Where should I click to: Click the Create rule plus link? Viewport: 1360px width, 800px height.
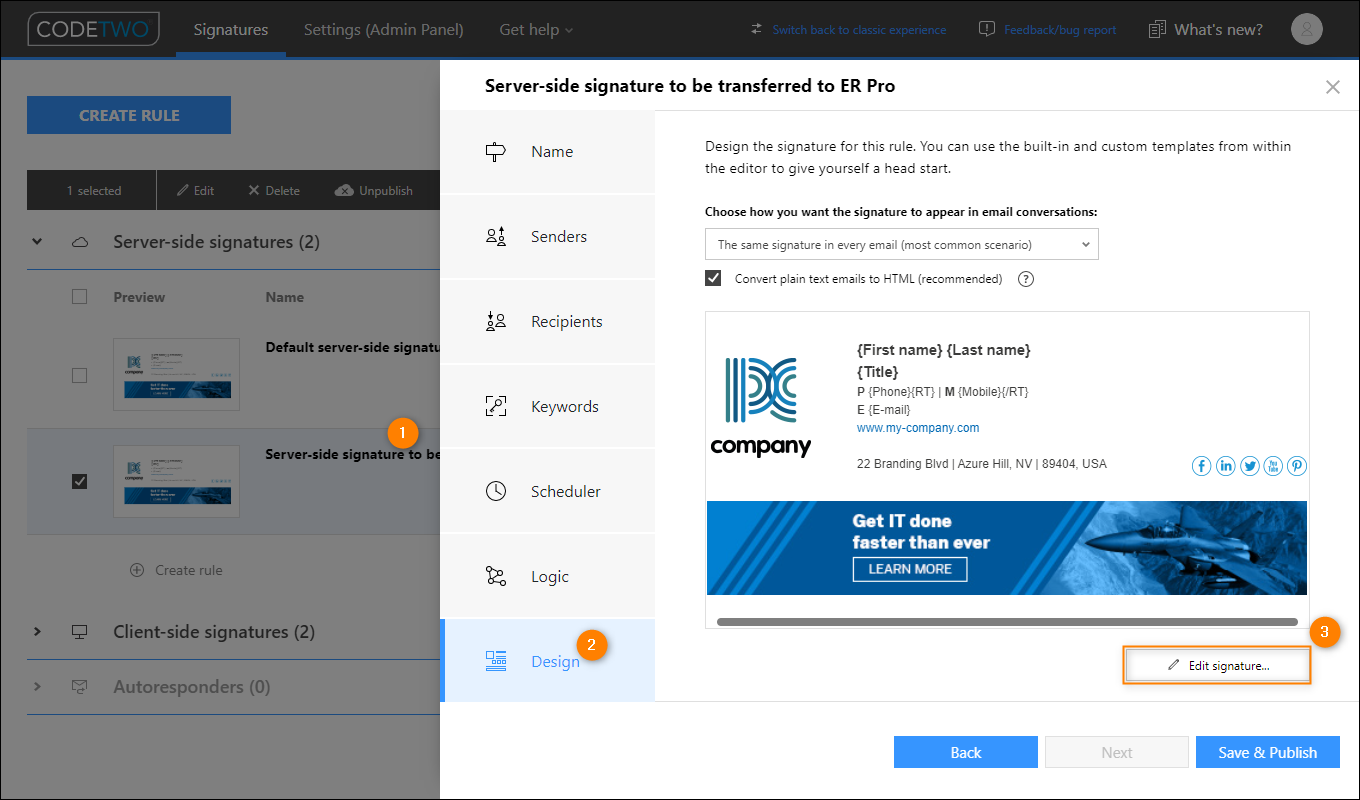(177, 570)
